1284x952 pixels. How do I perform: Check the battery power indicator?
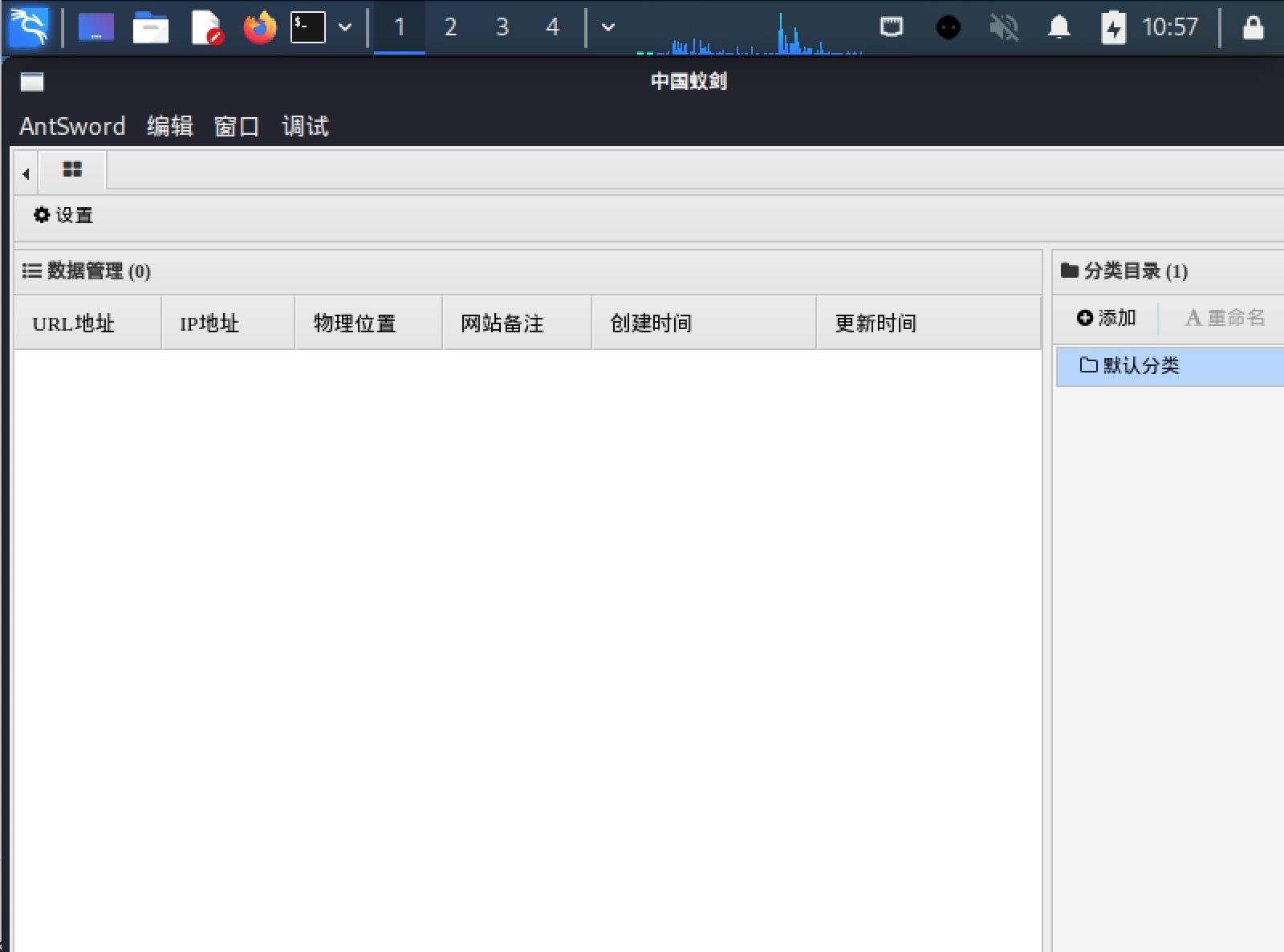[1112, 26]
